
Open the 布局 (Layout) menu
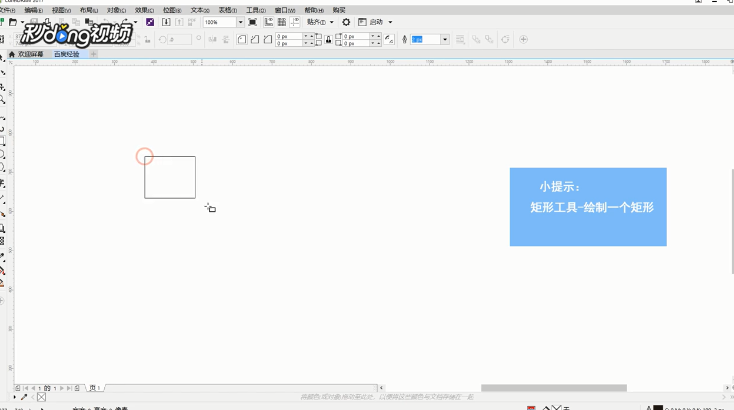89,10
